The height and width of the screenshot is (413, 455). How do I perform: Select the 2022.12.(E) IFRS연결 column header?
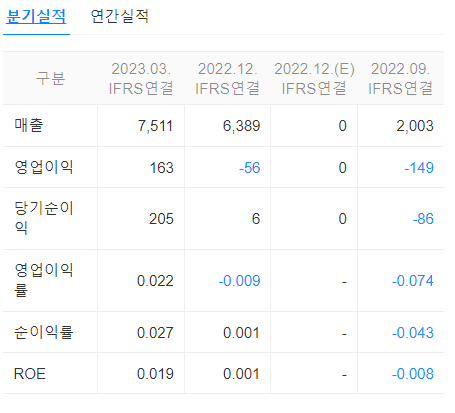point(314,79)
